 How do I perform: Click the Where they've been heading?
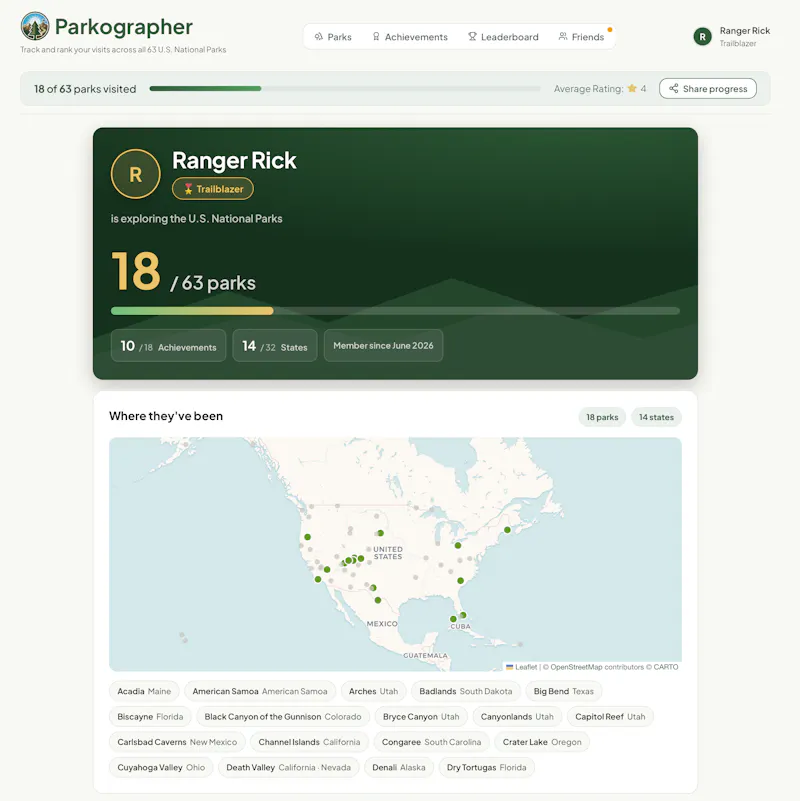166,416
